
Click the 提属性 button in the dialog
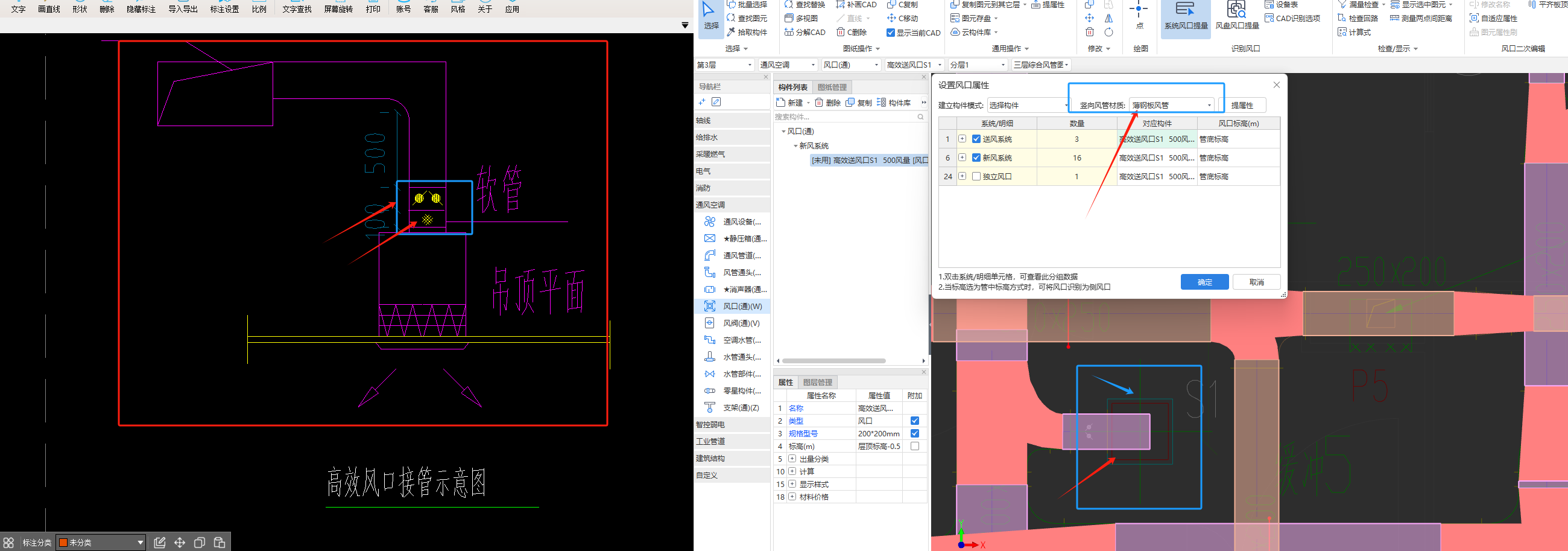[1242, 106]
